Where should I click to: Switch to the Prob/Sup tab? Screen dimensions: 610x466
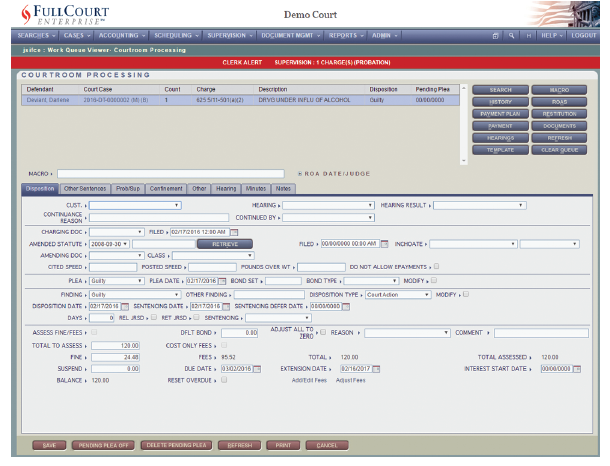(x=128, y=189)
